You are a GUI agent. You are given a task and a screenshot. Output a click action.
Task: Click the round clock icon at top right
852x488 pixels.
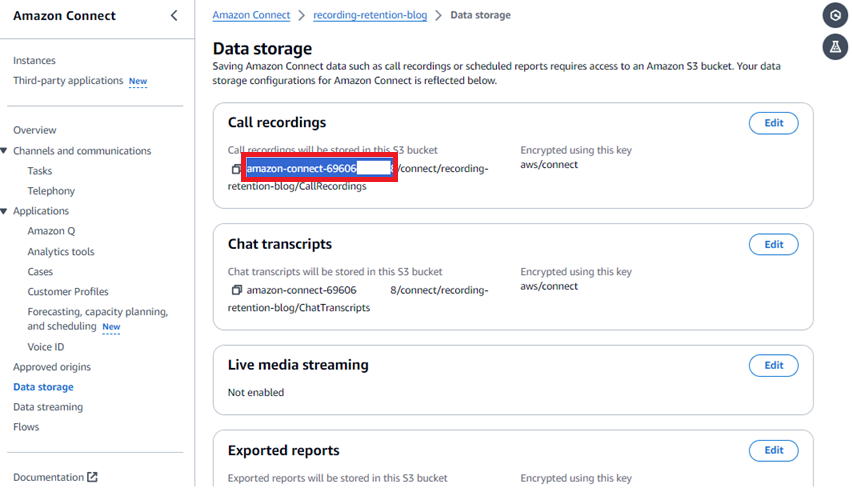834,16
